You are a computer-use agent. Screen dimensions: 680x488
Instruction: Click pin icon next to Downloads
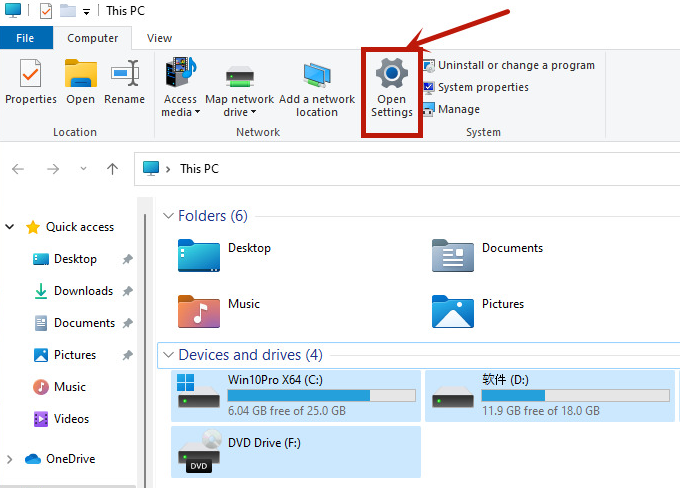coord(127,291)
